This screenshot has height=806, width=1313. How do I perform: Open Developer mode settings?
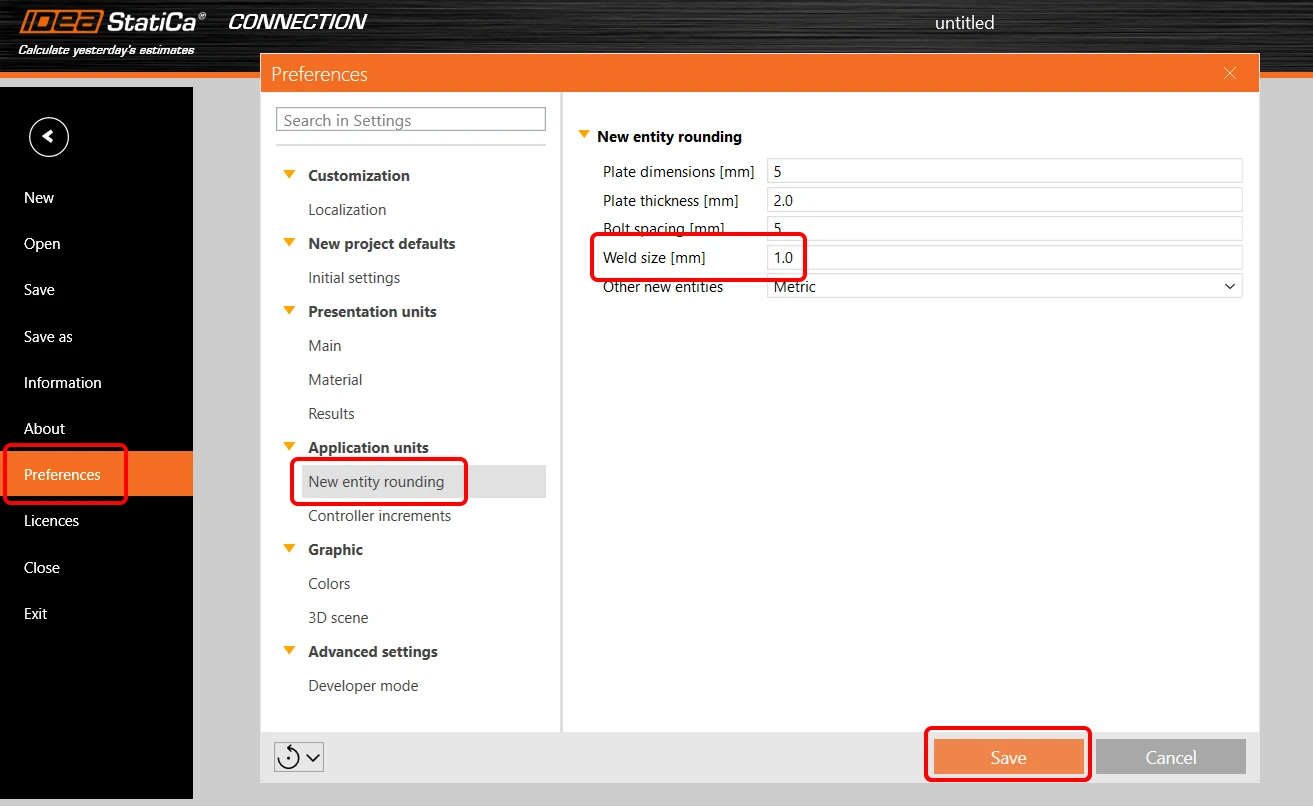pyautogui.click(x=363, y=685)
